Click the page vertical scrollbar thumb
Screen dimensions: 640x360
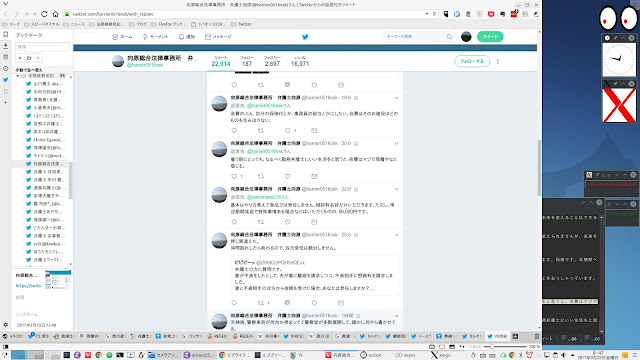pos(539,168)
